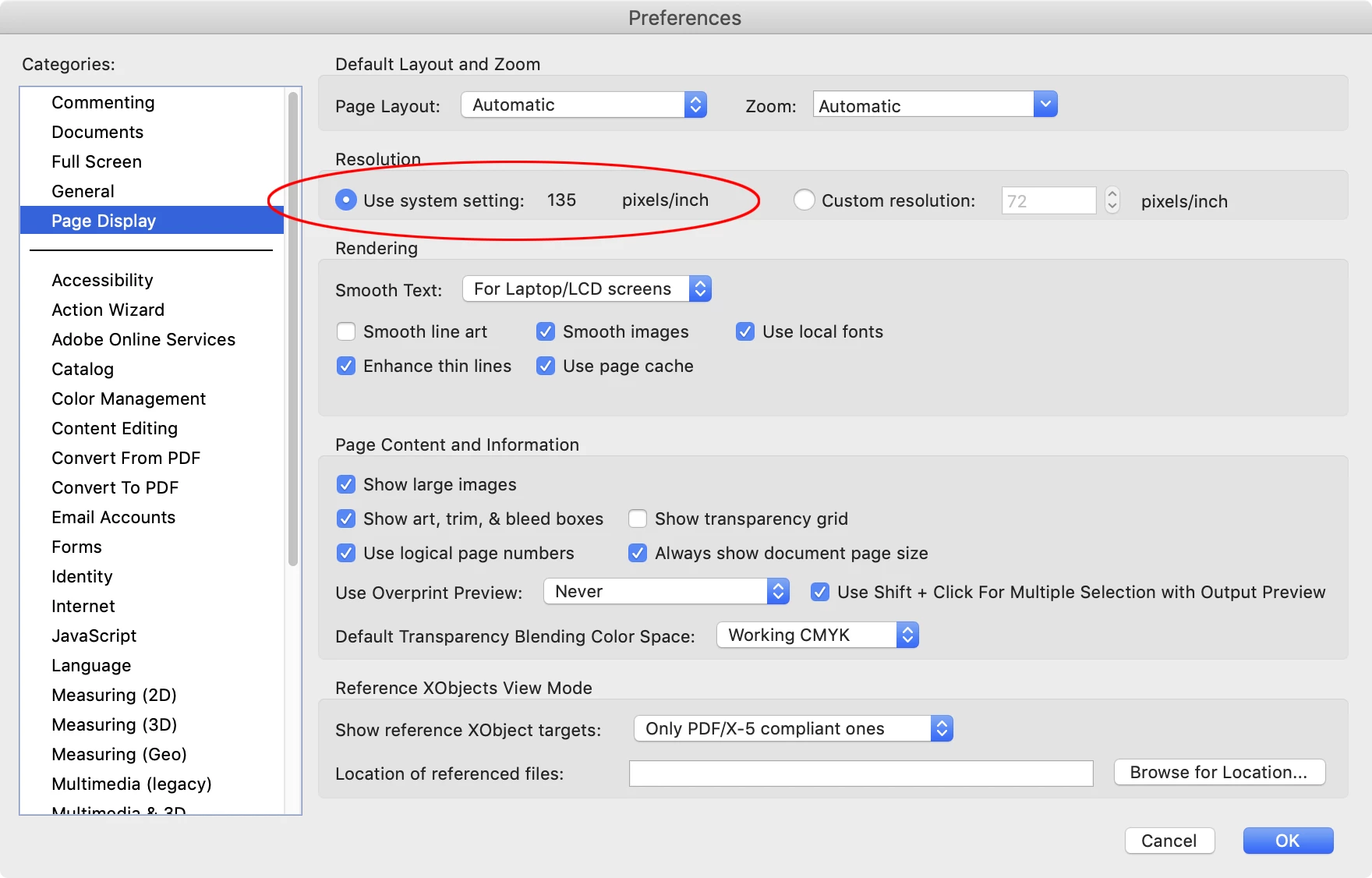Toggle Use Shift + Click multiple selection checkbox
Viewport: 1372px width, 878px height.
pos(820,592)
